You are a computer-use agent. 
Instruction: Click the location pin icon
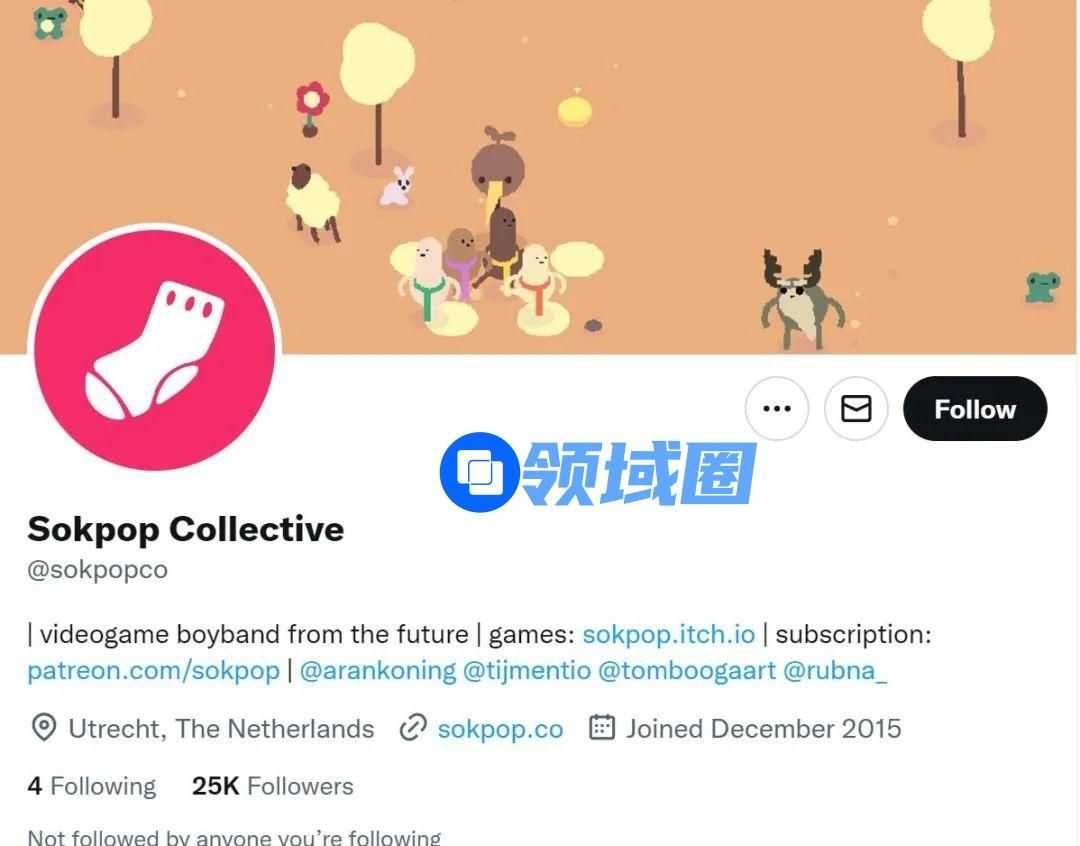coord(44,728)
